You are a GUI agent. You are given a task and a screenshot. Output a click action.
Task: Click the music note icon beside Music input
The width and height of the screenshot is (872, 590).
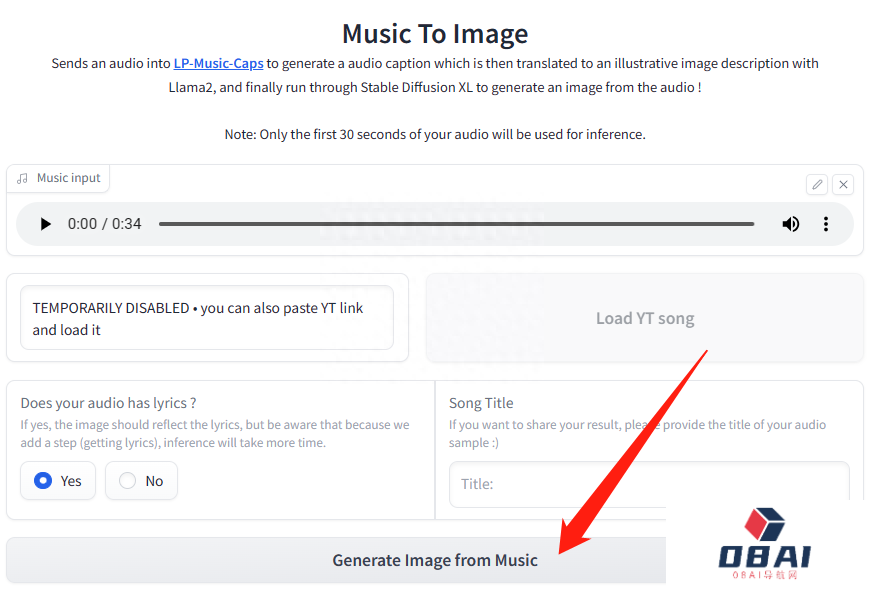[x=23, y=178]
